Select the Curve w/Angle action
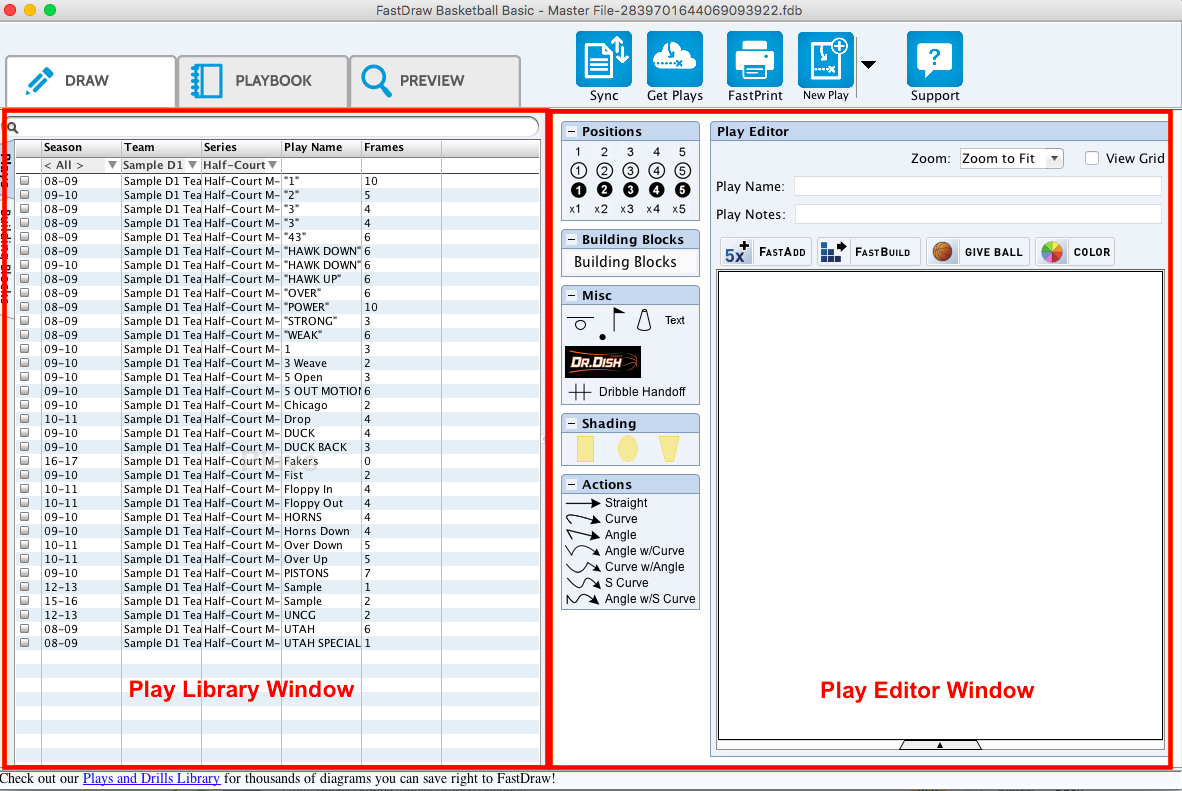The width and height of the screenshot is (1182, 791). 626,567
